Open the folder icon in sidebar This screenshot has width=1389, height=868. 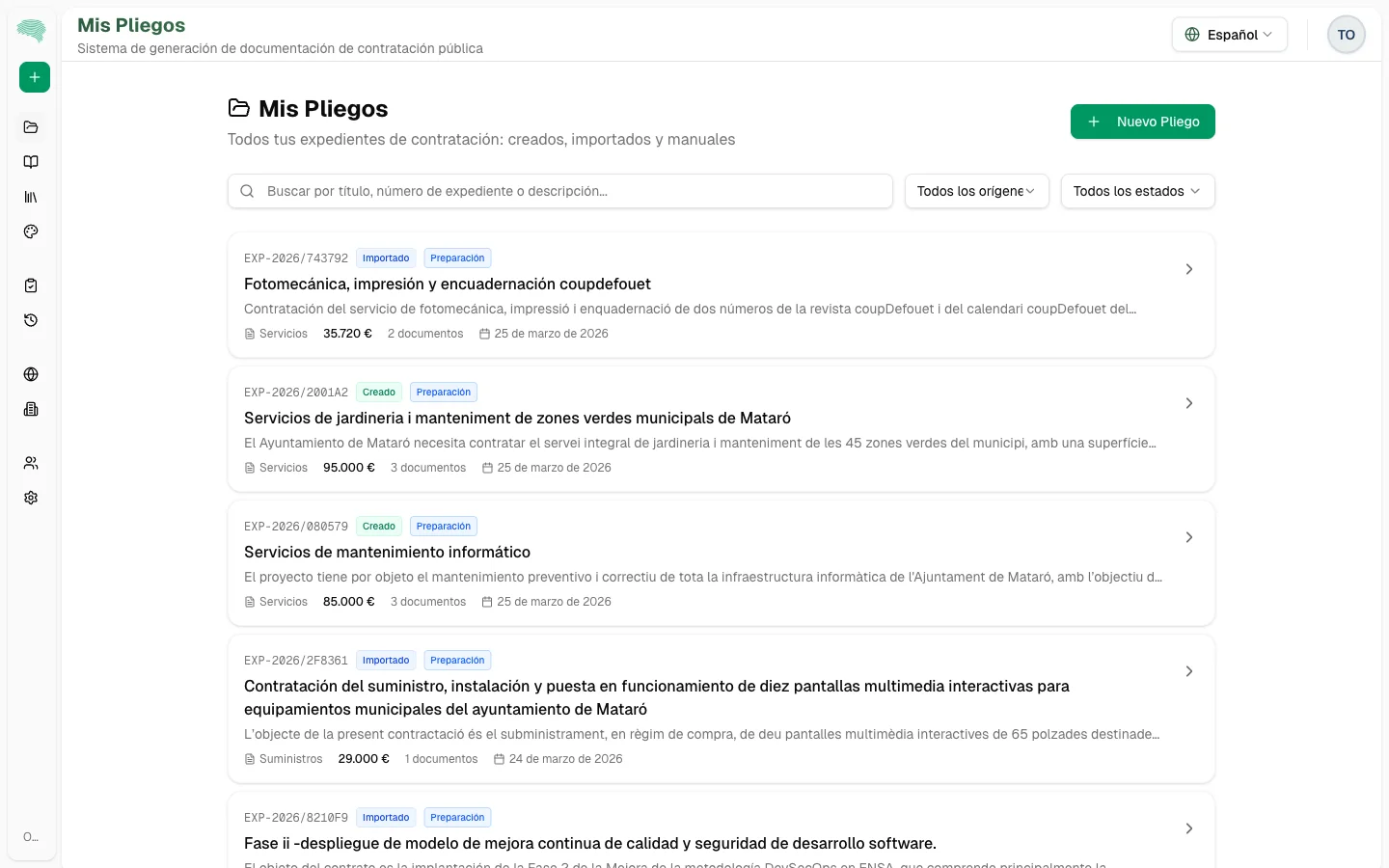[31, 127]
